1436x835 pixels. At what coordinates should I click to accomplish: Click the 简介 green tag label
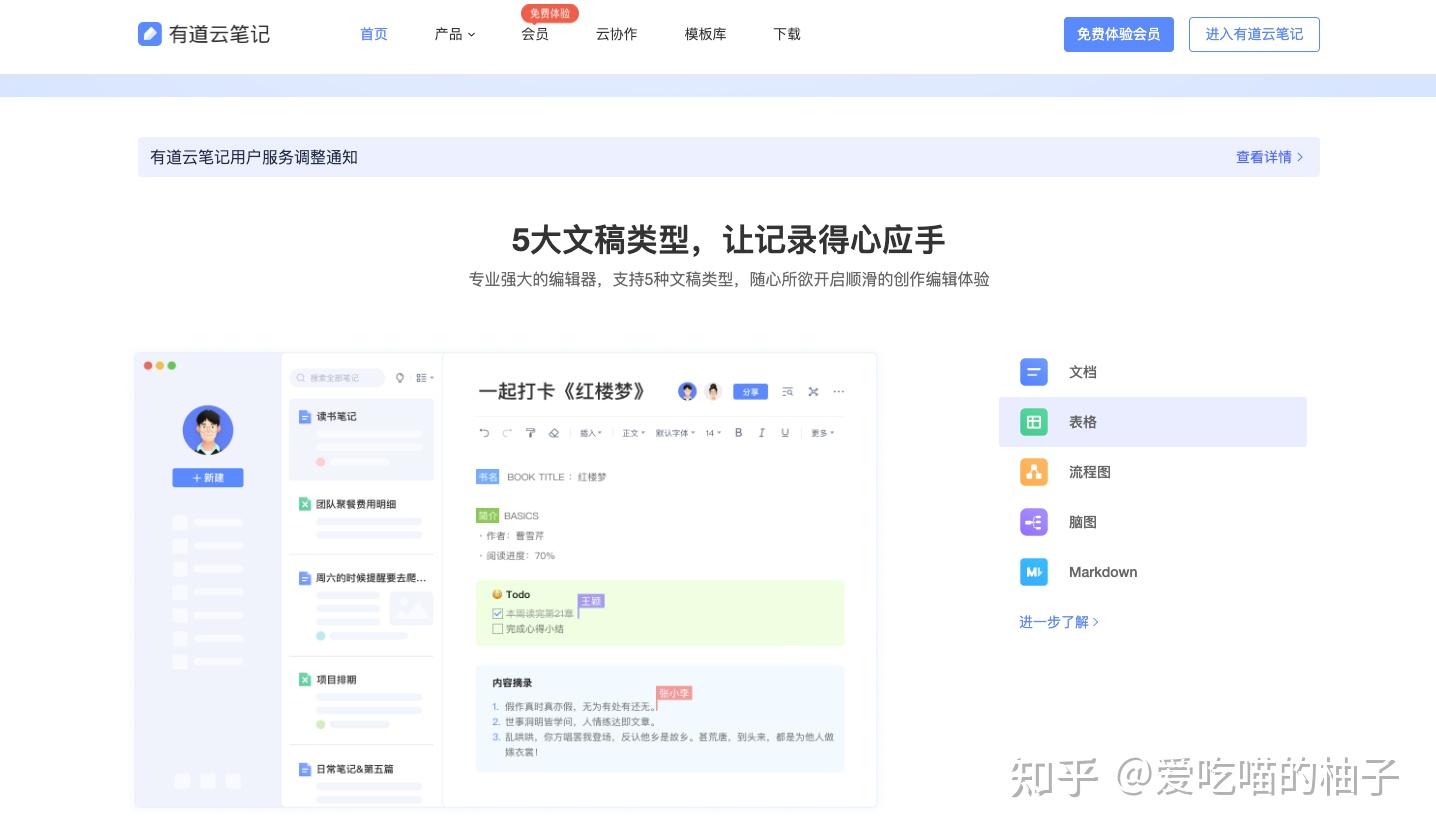487,516
